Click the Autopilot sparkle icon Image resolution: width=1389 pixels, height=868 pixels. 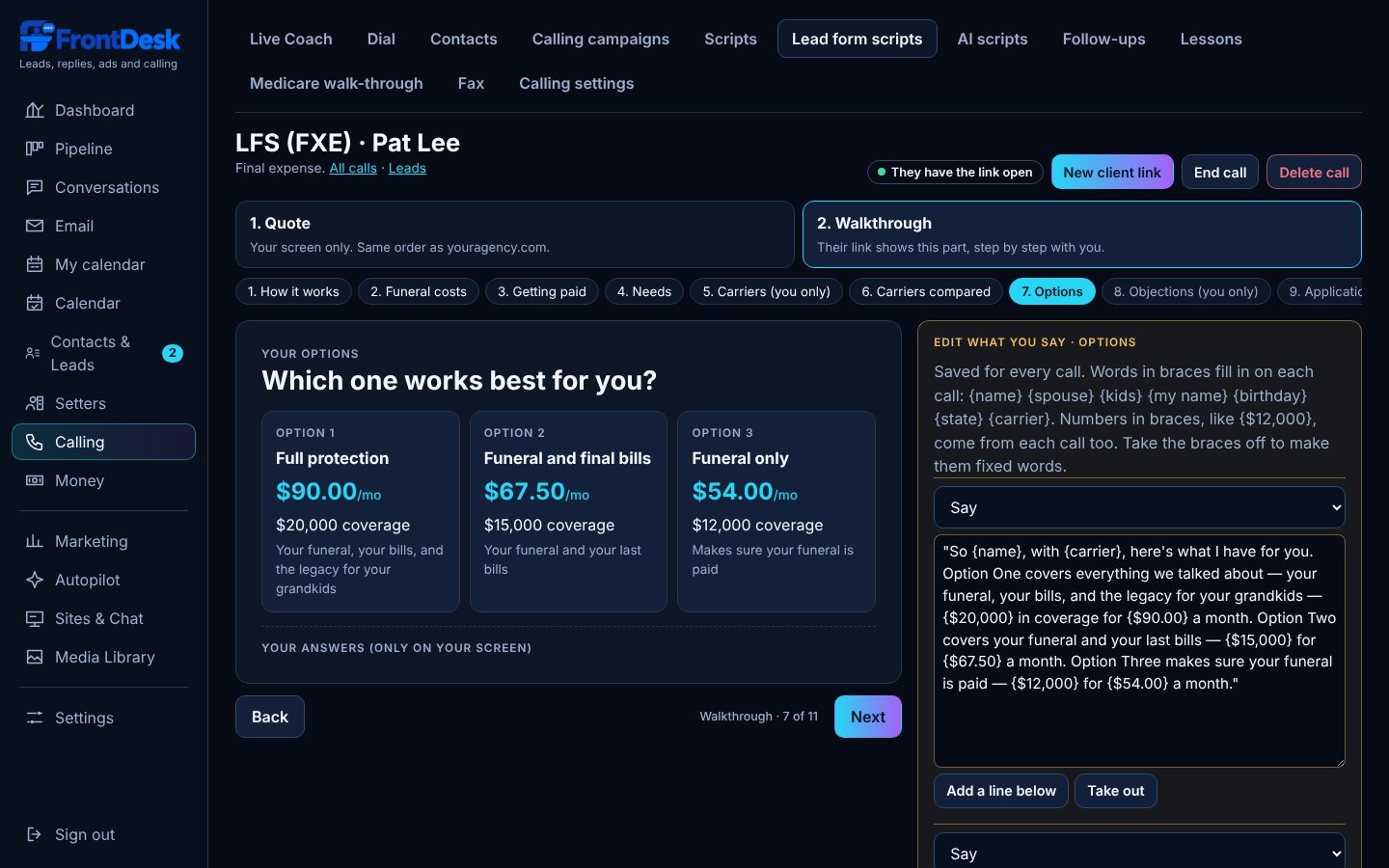pos(35,580)
